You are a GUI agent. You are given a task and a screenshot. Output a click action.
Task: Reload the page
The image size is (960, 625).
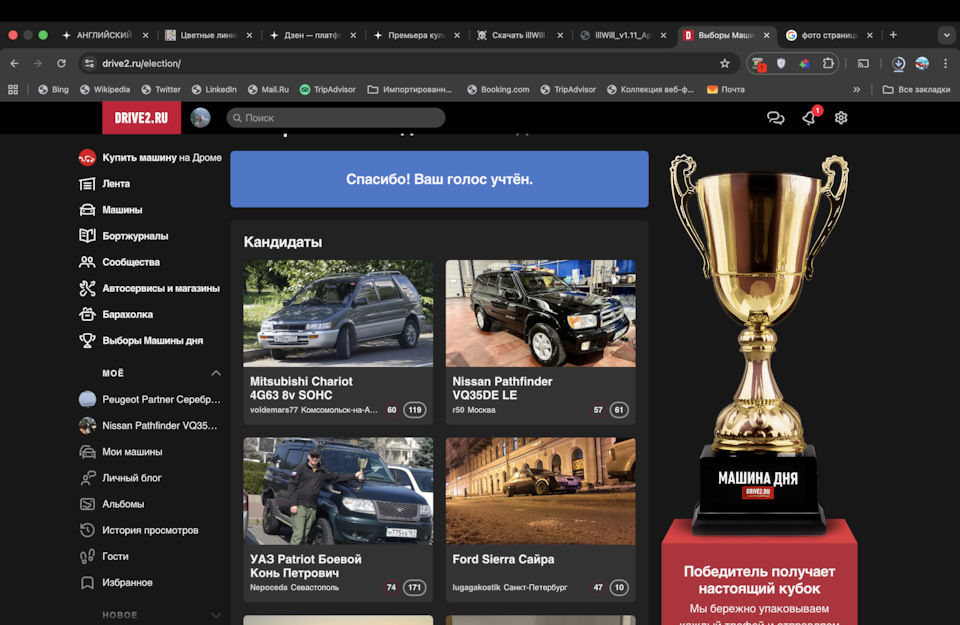pos(61,63)
